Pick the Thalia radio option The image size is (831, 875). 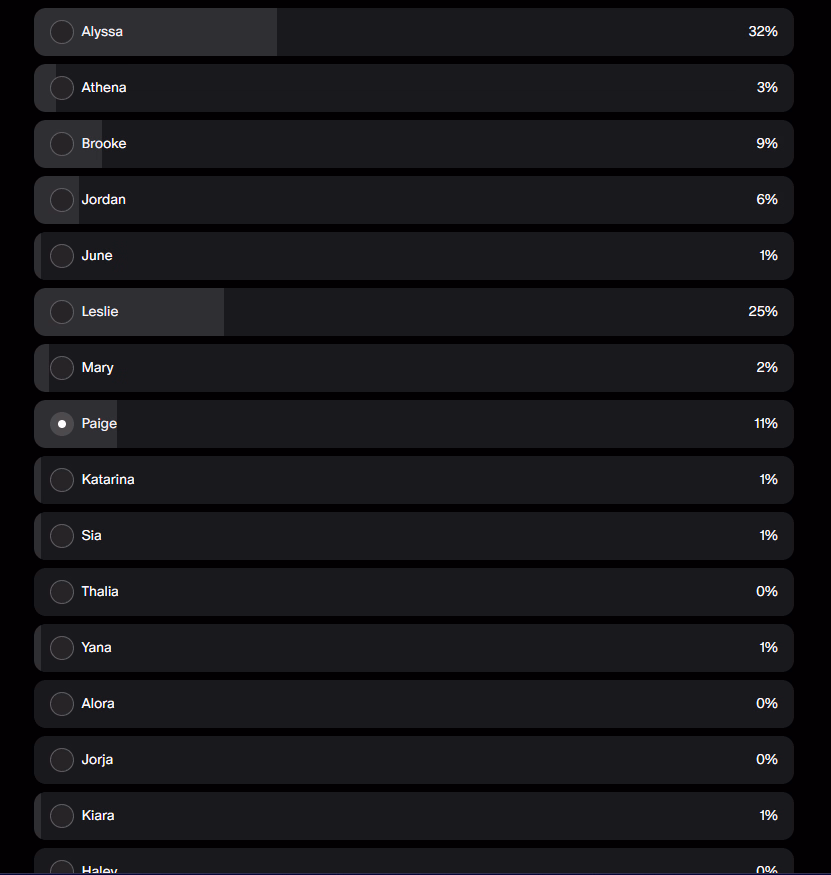[62, 592]
